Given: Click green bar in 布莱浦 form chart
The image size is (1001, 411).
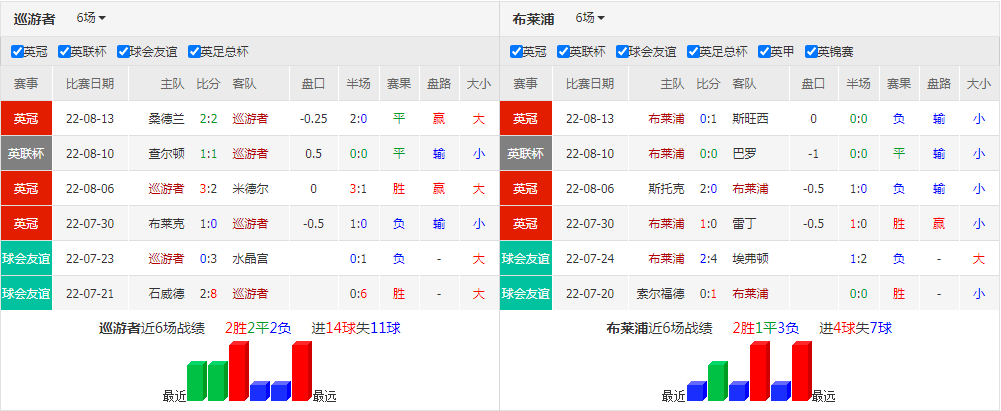Looking at the screenshot, I should pyautogui.click(x=718, y=381).
